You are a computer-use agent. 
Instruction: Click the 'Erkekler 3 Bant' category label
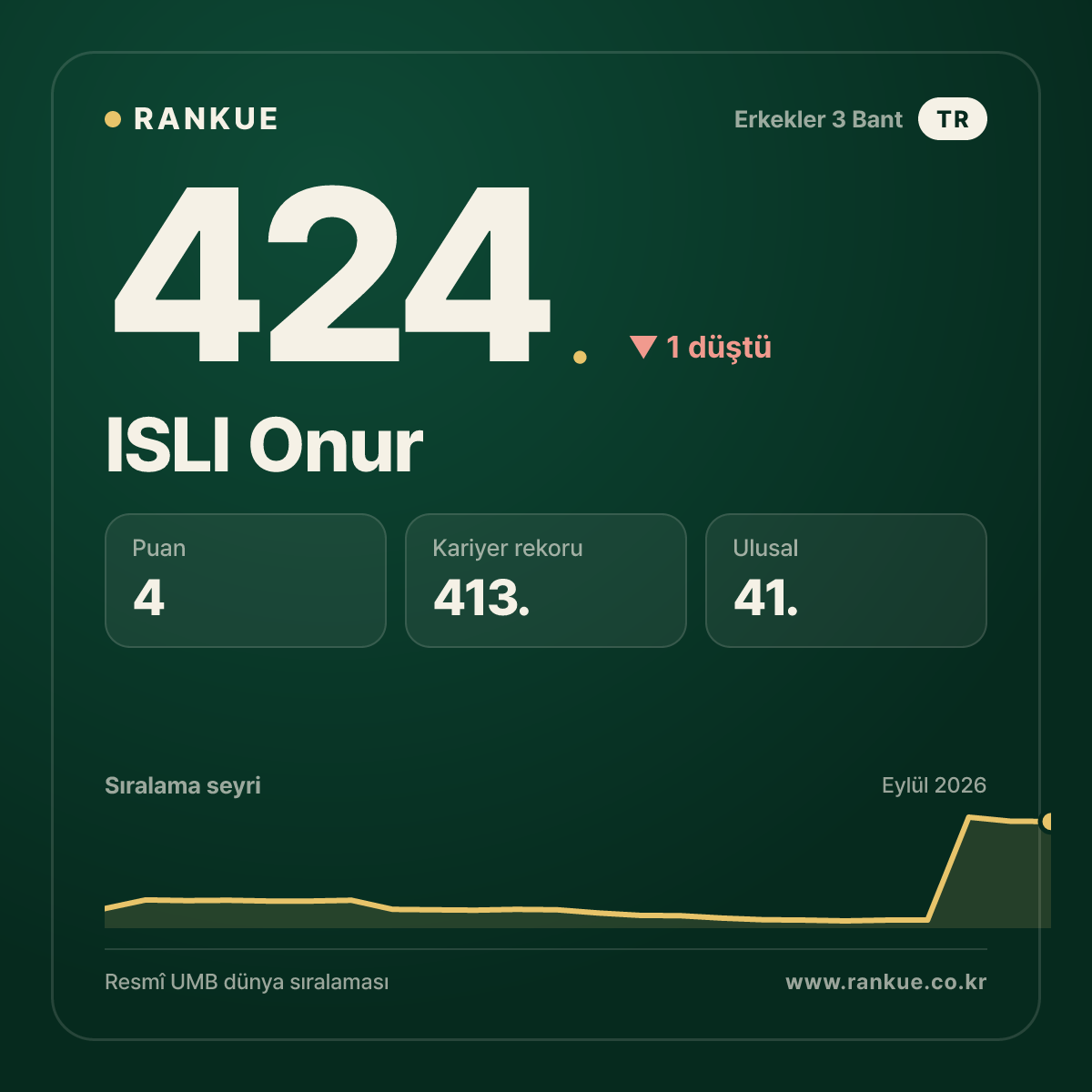818,119
